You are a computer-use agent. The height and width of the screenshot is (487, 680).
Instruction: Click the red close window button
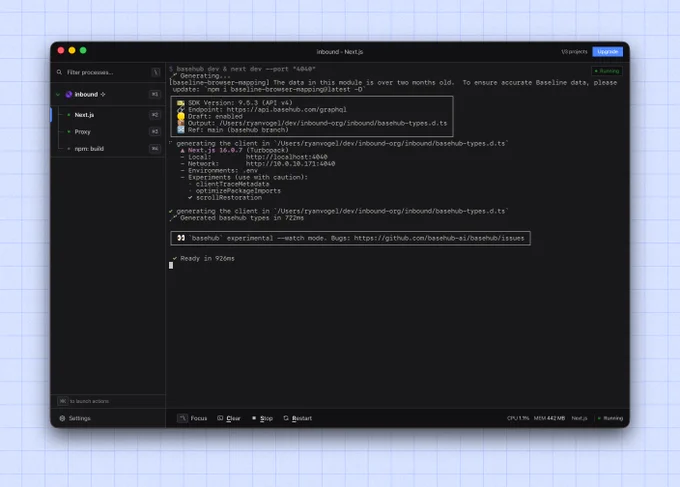[x=61, y=50]
